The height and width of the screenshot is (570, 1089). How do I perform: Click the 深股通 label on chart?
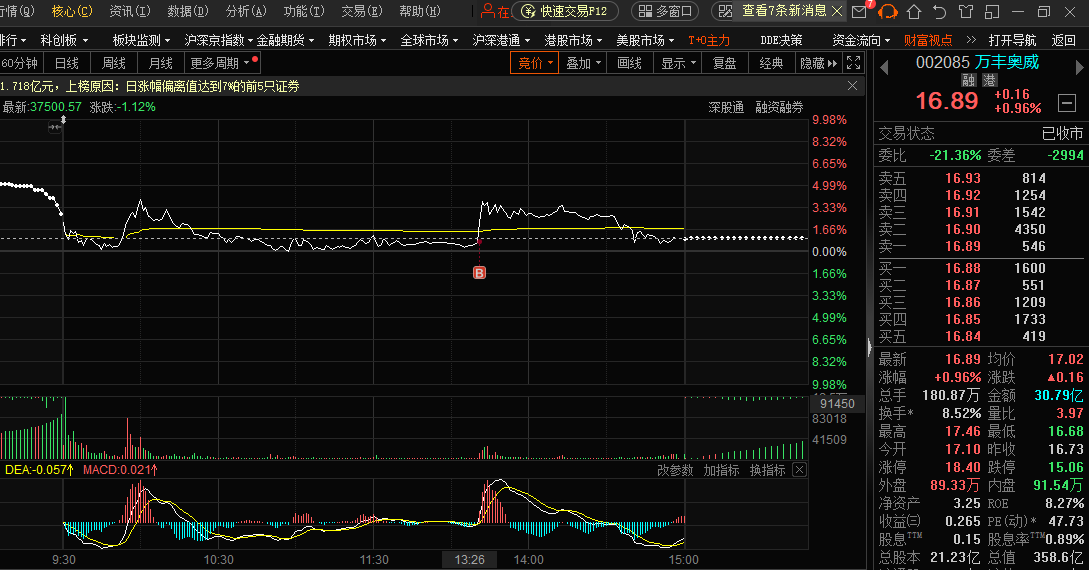(726, 107)
